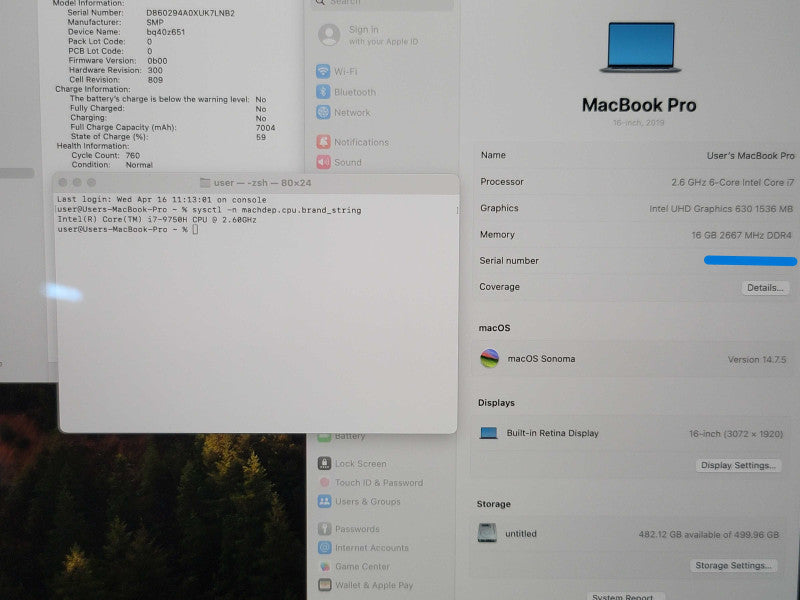The width and height of the screenshot is (800, 600).
Task: Open Passwords settings in sidebar
Action: click(348, 529)
